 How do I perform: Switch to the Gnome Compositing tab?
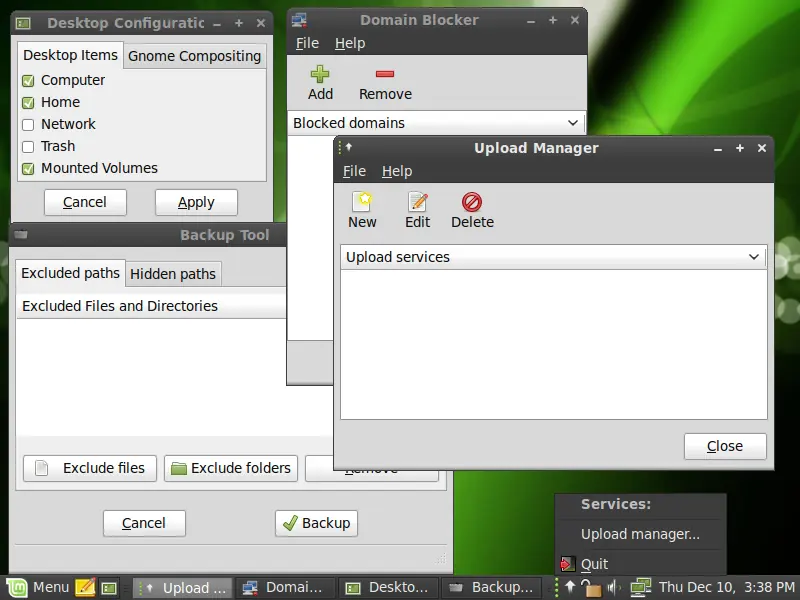click(x=194, y=56)
